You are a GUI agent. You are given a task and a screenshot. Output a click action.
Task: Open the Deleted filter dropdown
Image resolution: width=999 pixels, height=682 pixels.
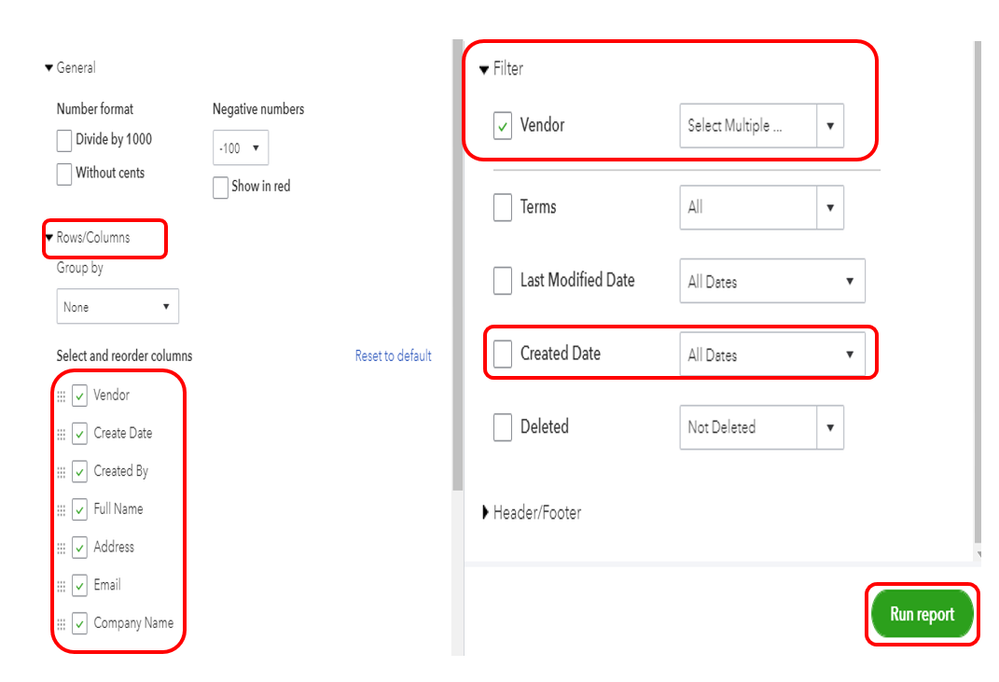(x=761, y=427)
